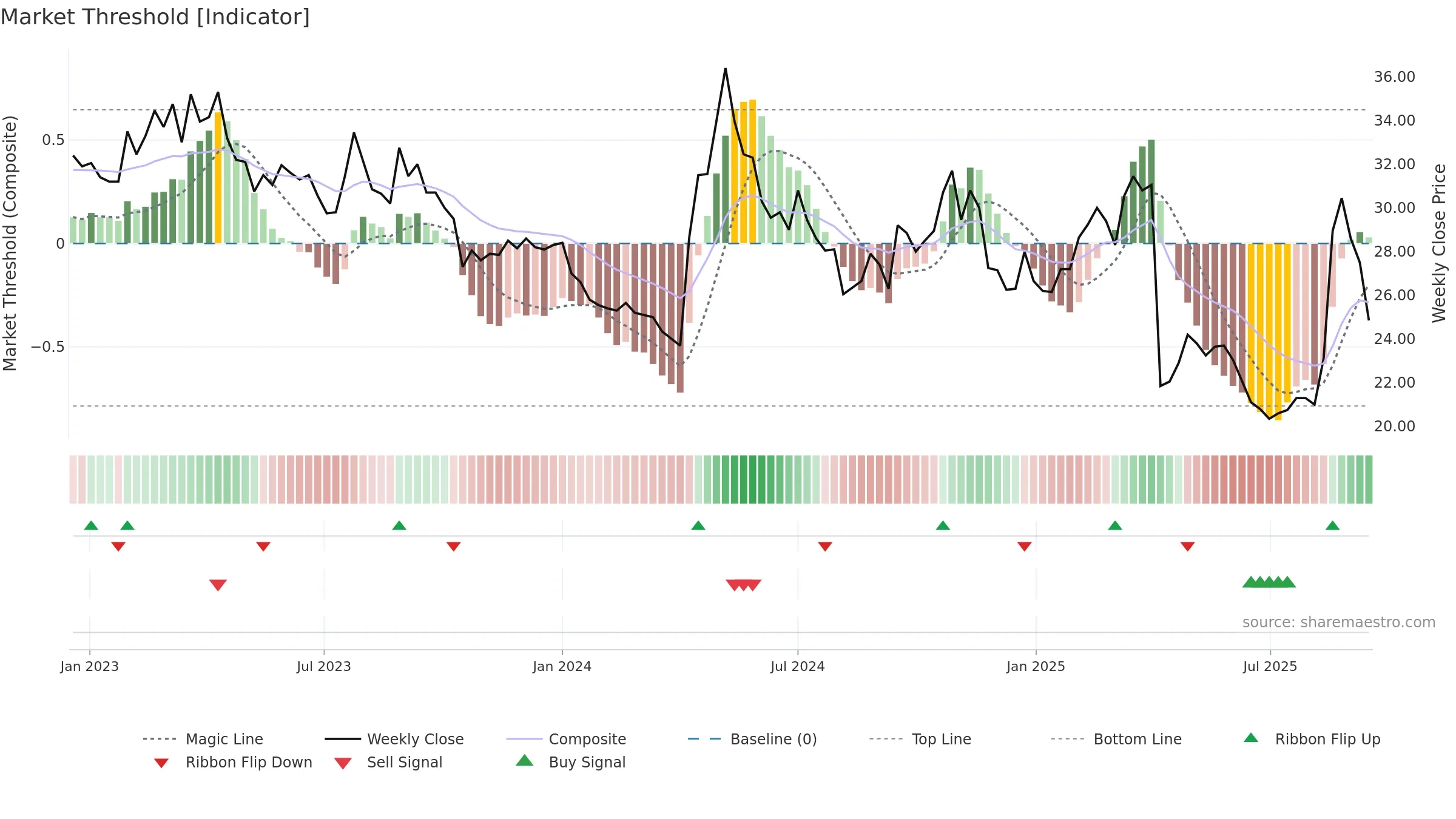Click the first red flip-down triangle in early 2023

click(x=118, y=547)
